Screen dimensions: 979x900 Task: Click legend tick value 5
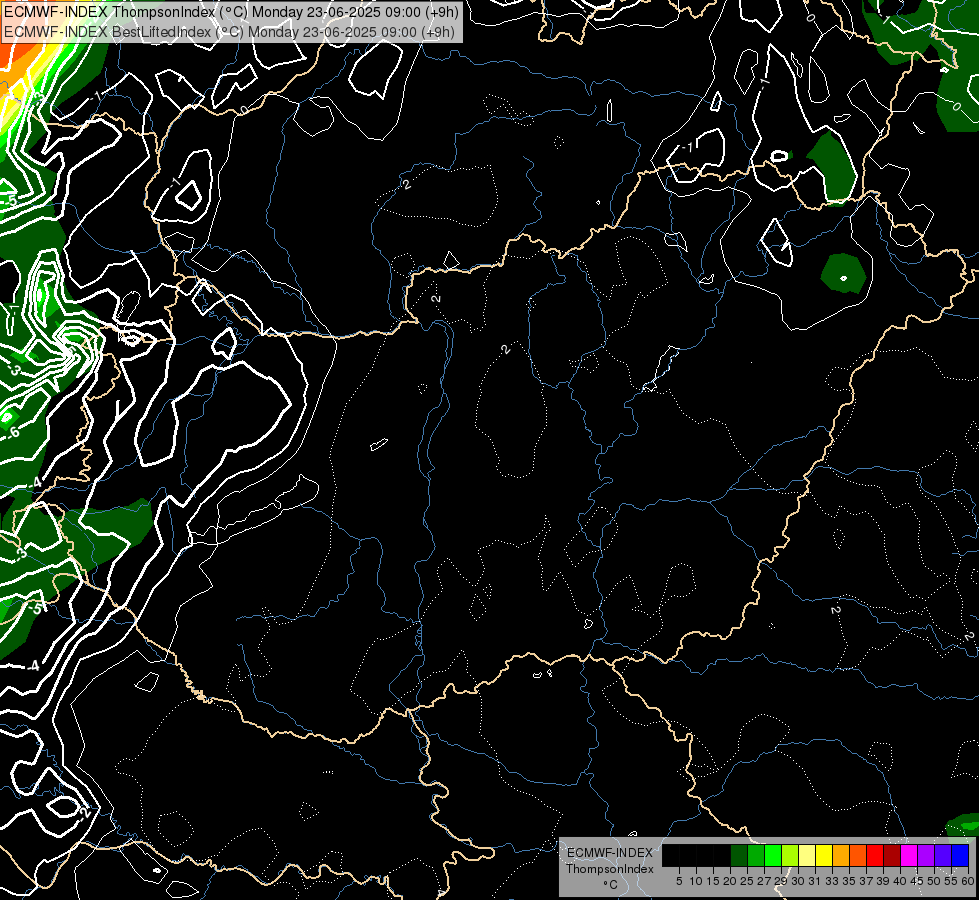pos(679,881)
